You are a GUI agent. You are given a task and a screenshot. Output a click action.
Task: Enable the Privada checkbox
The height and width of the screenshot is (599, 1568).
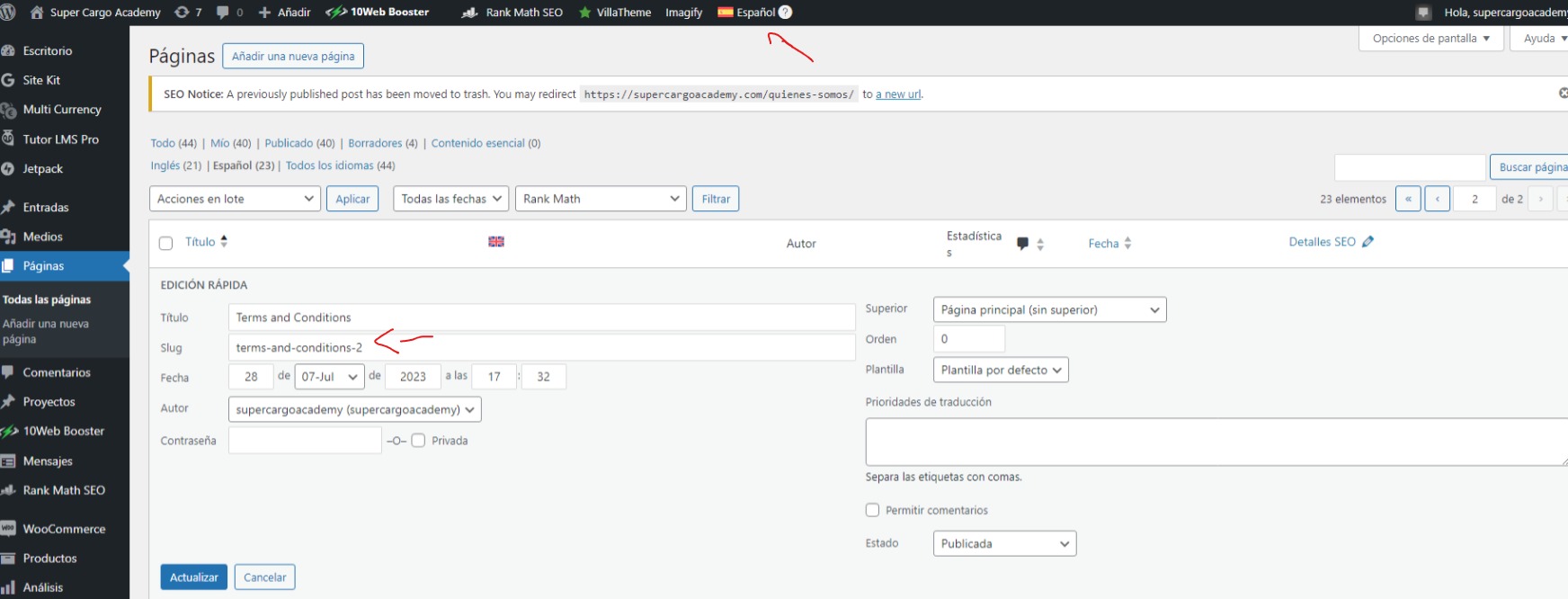[418, 441]
